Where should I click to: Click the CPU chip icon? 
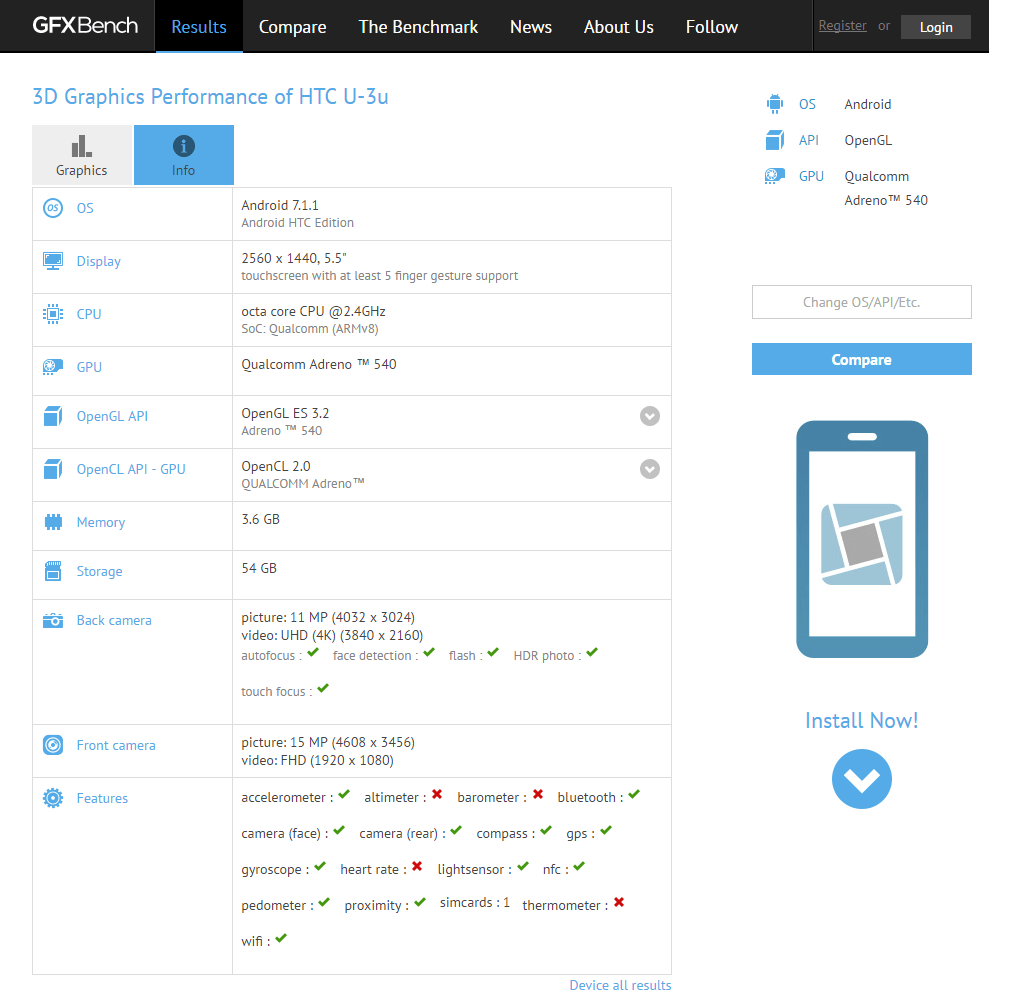pyautogui.click(x=53, y=314)
